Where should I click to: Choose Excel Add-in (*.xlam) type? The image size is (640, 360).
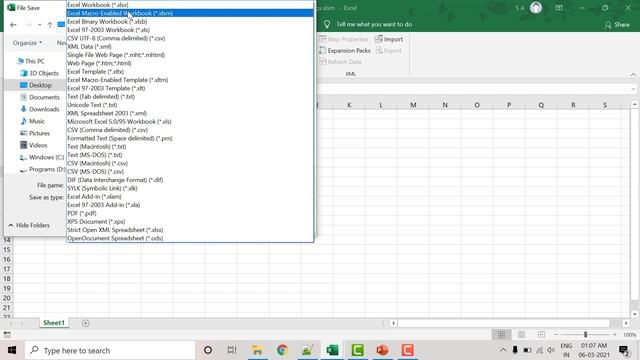(x=190, y=196)
